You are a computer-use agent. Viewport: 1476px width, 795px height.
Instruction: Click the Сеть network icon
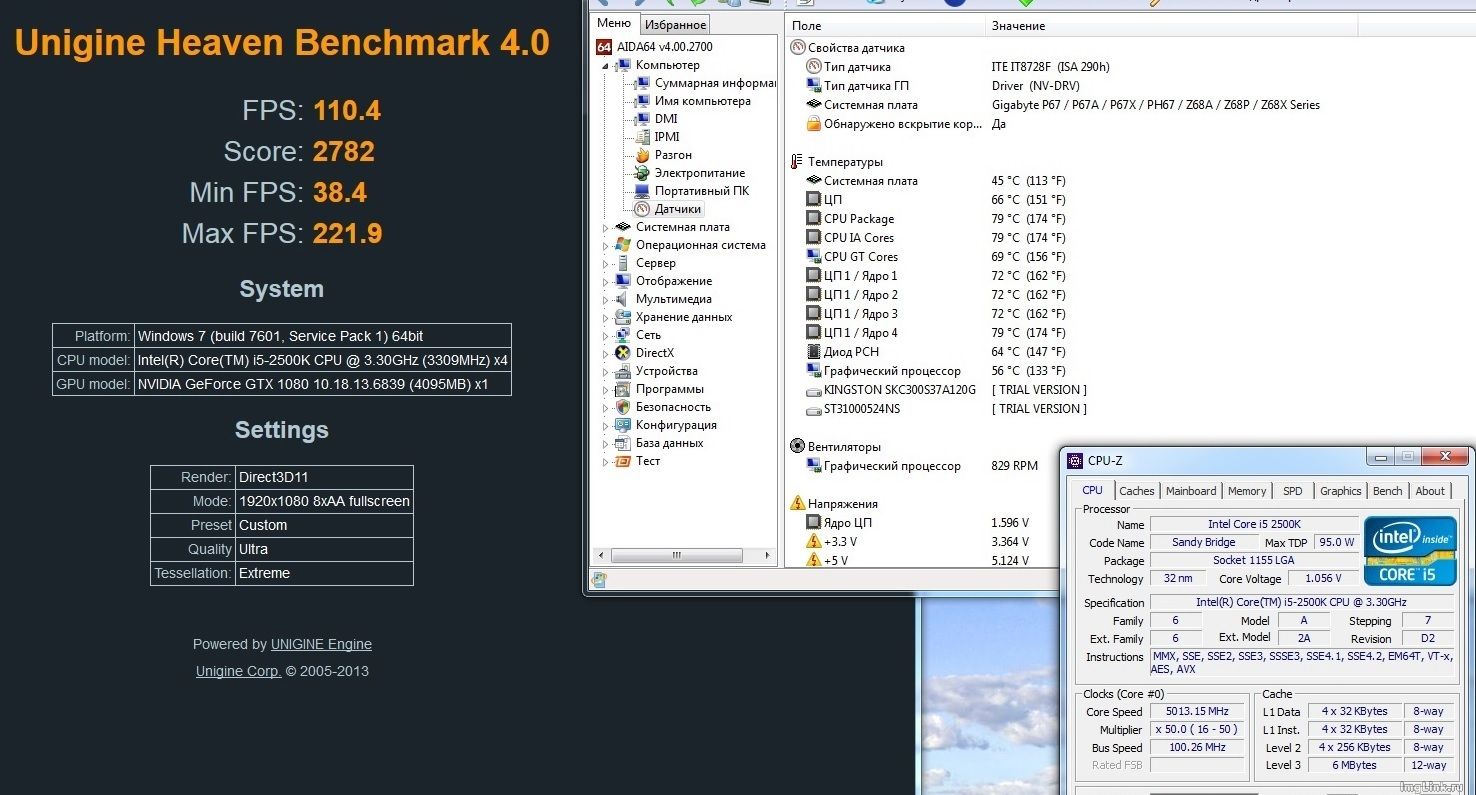point(624,335)
